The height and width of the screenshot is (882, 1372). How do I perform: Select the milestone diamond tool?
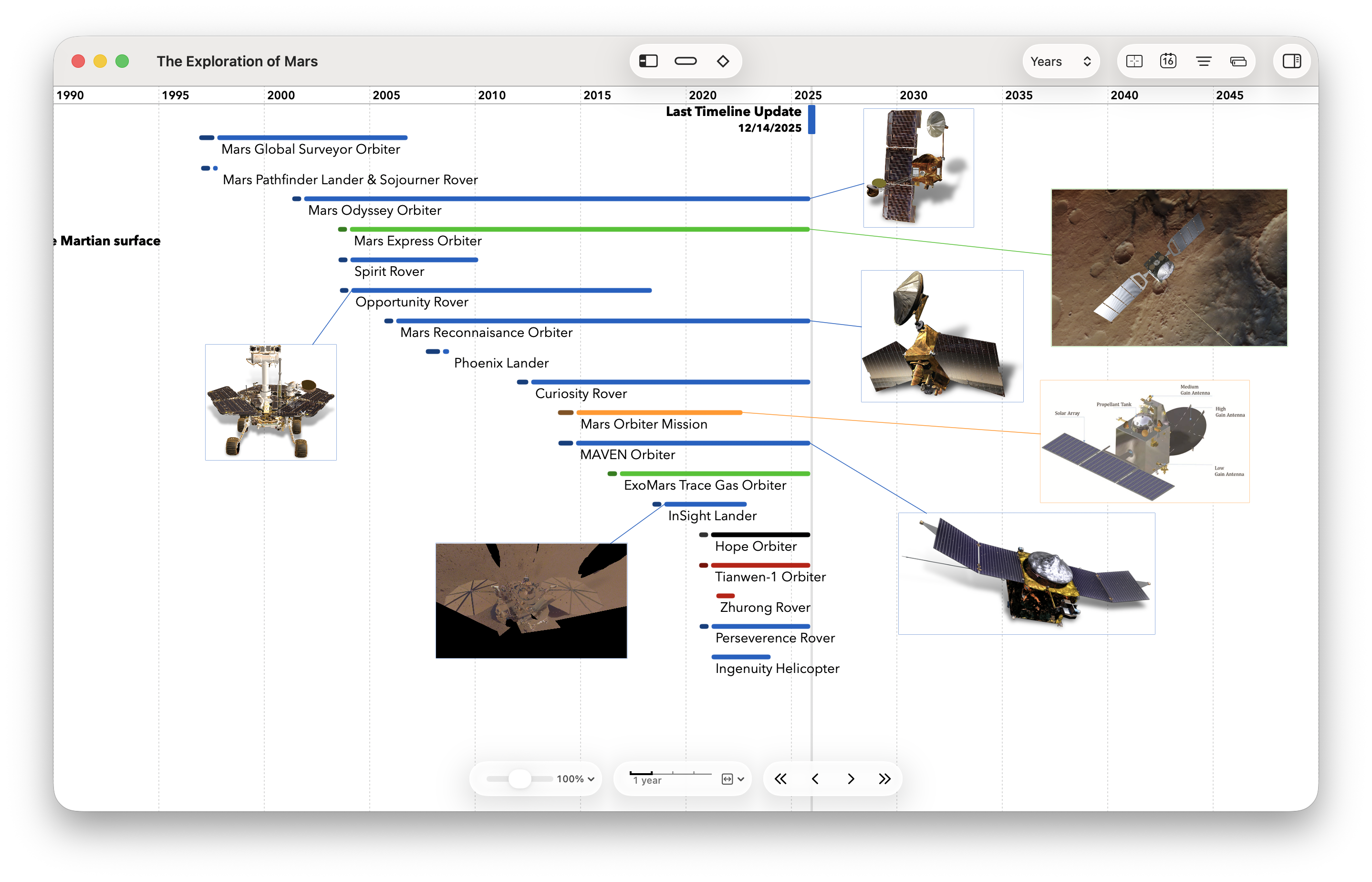723,61
